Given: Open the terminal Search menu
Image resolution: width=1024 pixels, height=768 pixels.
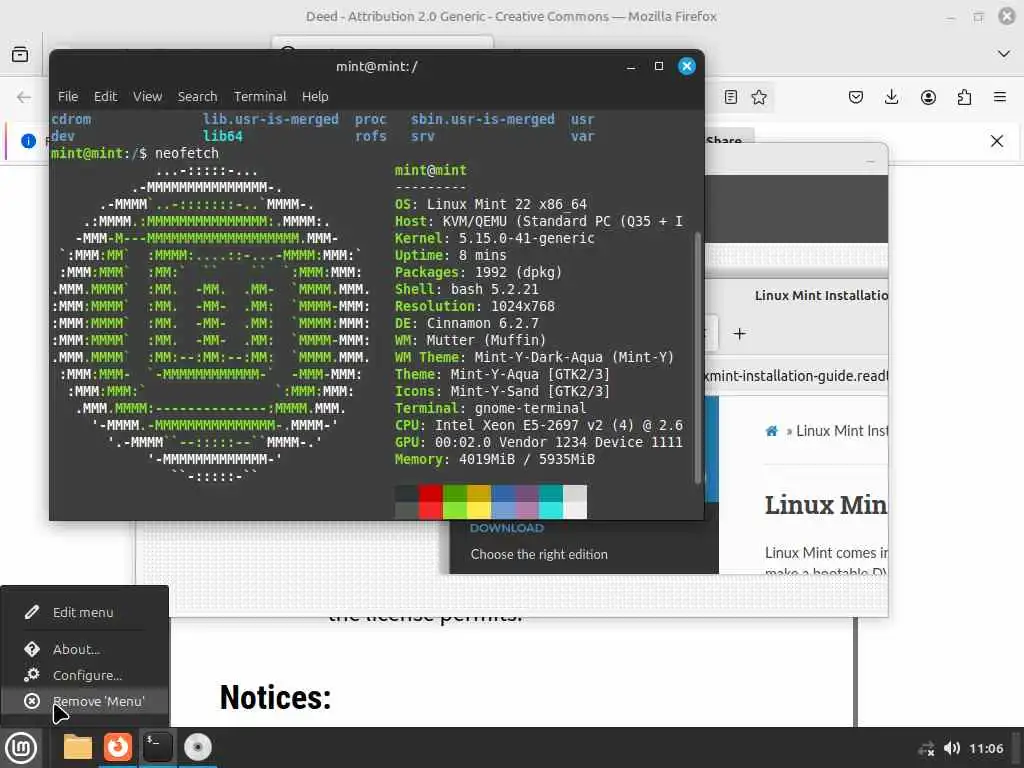Looking at the screenshot, I should 197,97.
